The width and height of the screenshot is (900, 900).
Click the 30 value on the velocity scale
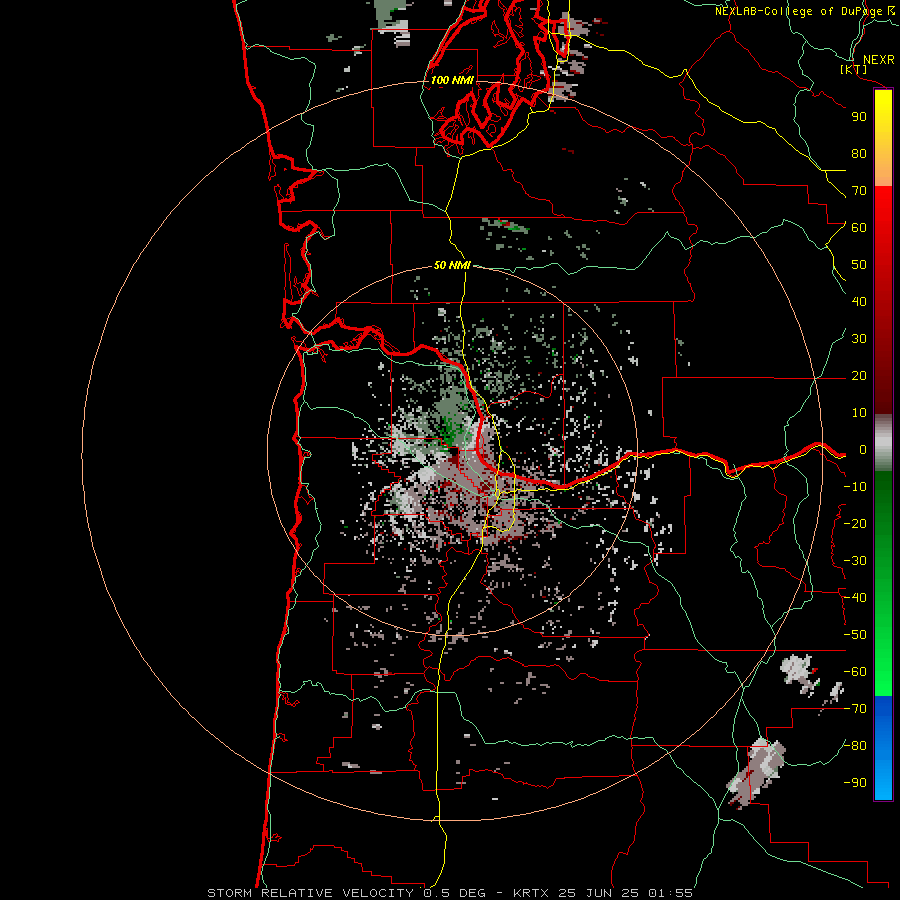point(859,339)
